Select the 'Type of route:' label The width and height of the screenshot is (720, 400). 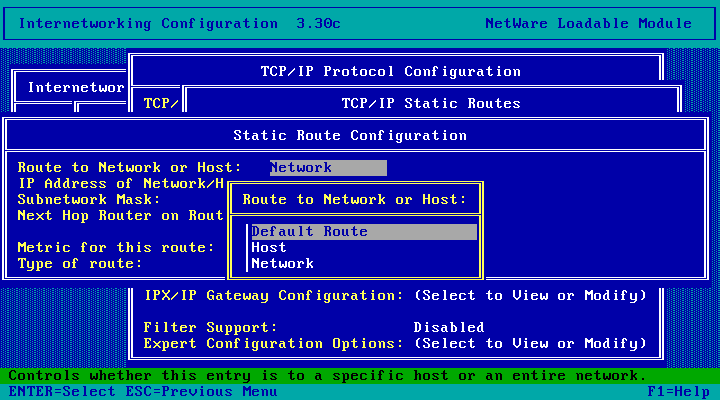click(80, 264)
